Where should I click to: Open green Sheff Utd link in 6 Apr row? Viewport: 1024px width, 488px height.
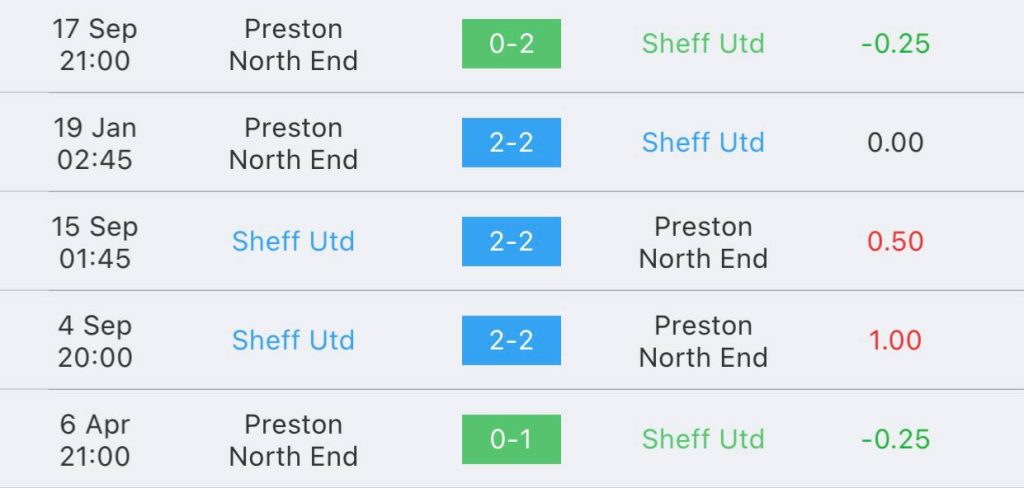click(703, 440)
